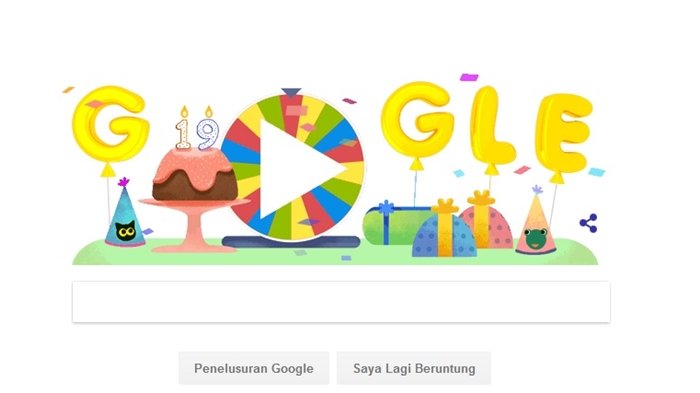Click the pink polka-dot gift box

(489, 223)
